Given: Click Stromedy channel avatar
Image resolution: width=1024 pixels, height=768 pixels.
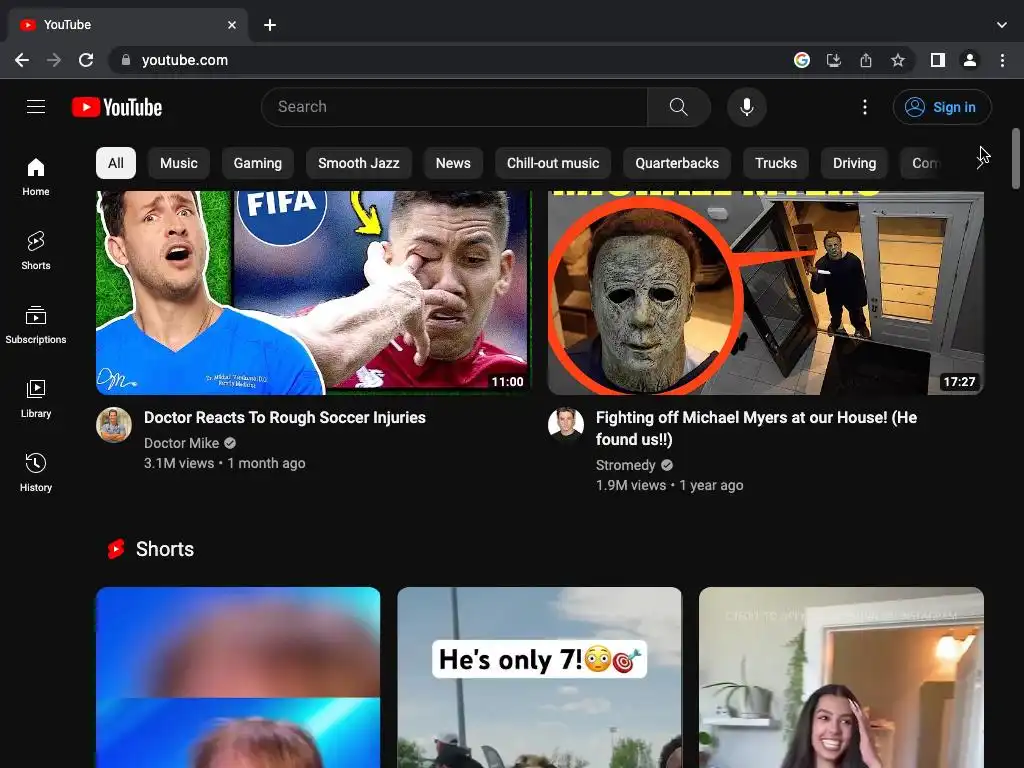Looking at the screenshot, I should pos(566,424).
